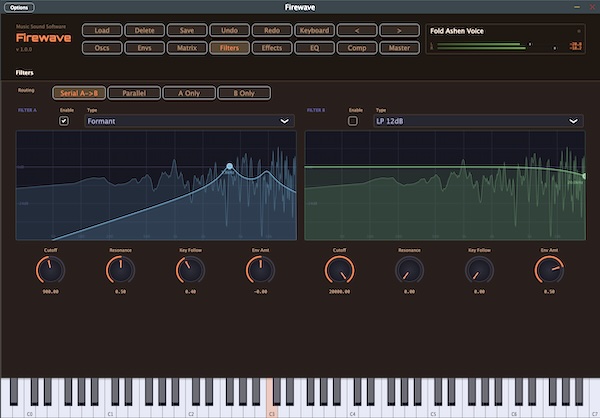Click the Filter B Key Follow value 0.00
Image resolution: width=600 pixels, height=418 pixels.
point(479,292)
